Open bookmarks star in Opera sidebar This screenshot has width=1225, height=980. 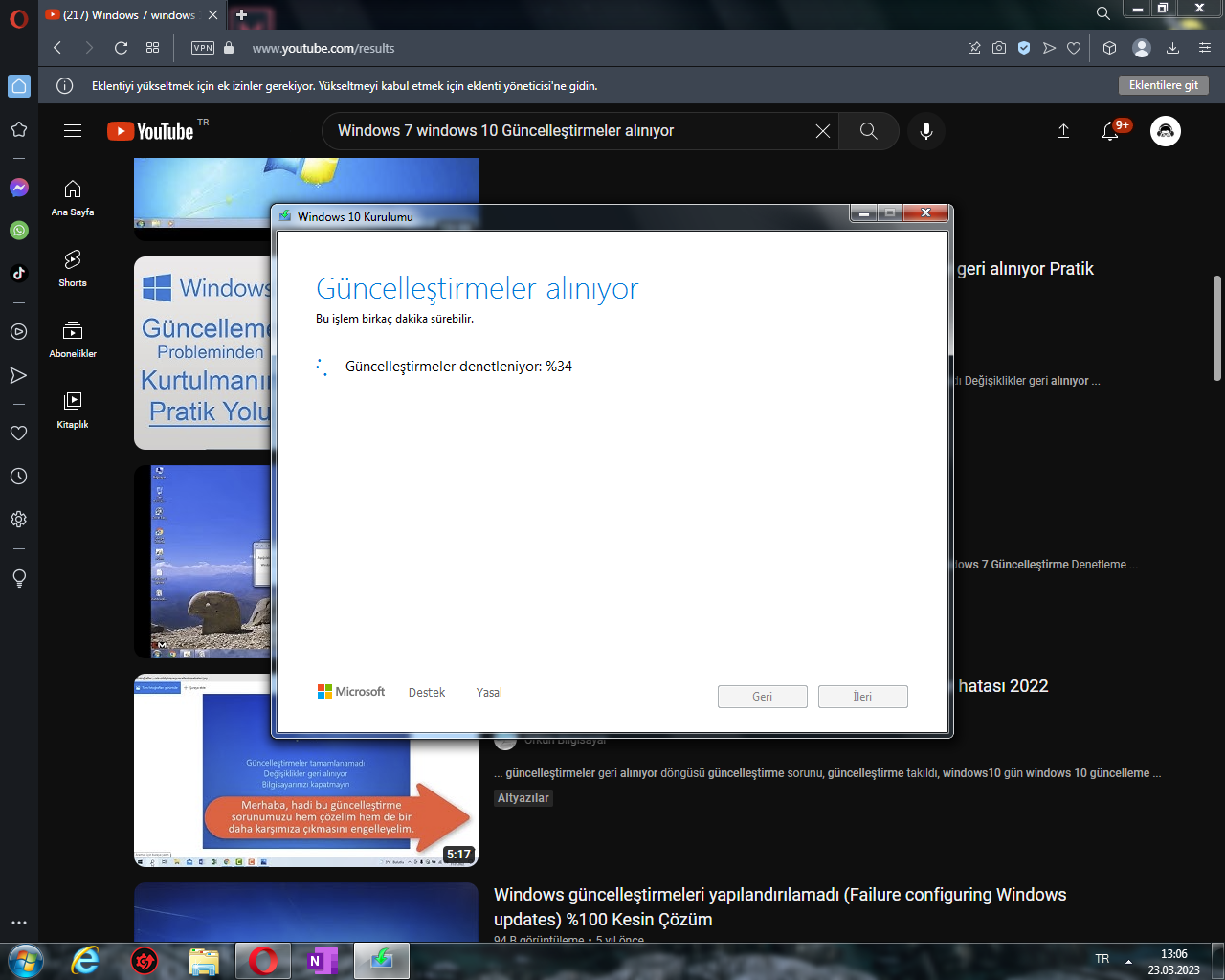tap(19, 129)
